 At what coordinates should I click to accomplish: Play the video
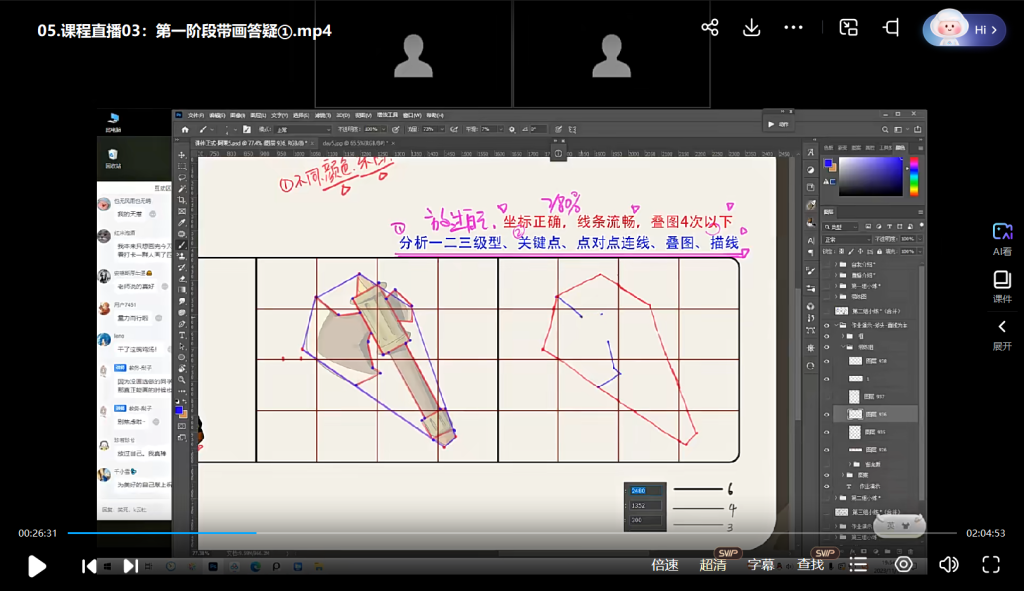pyautogui.click(x=36, y=565)
